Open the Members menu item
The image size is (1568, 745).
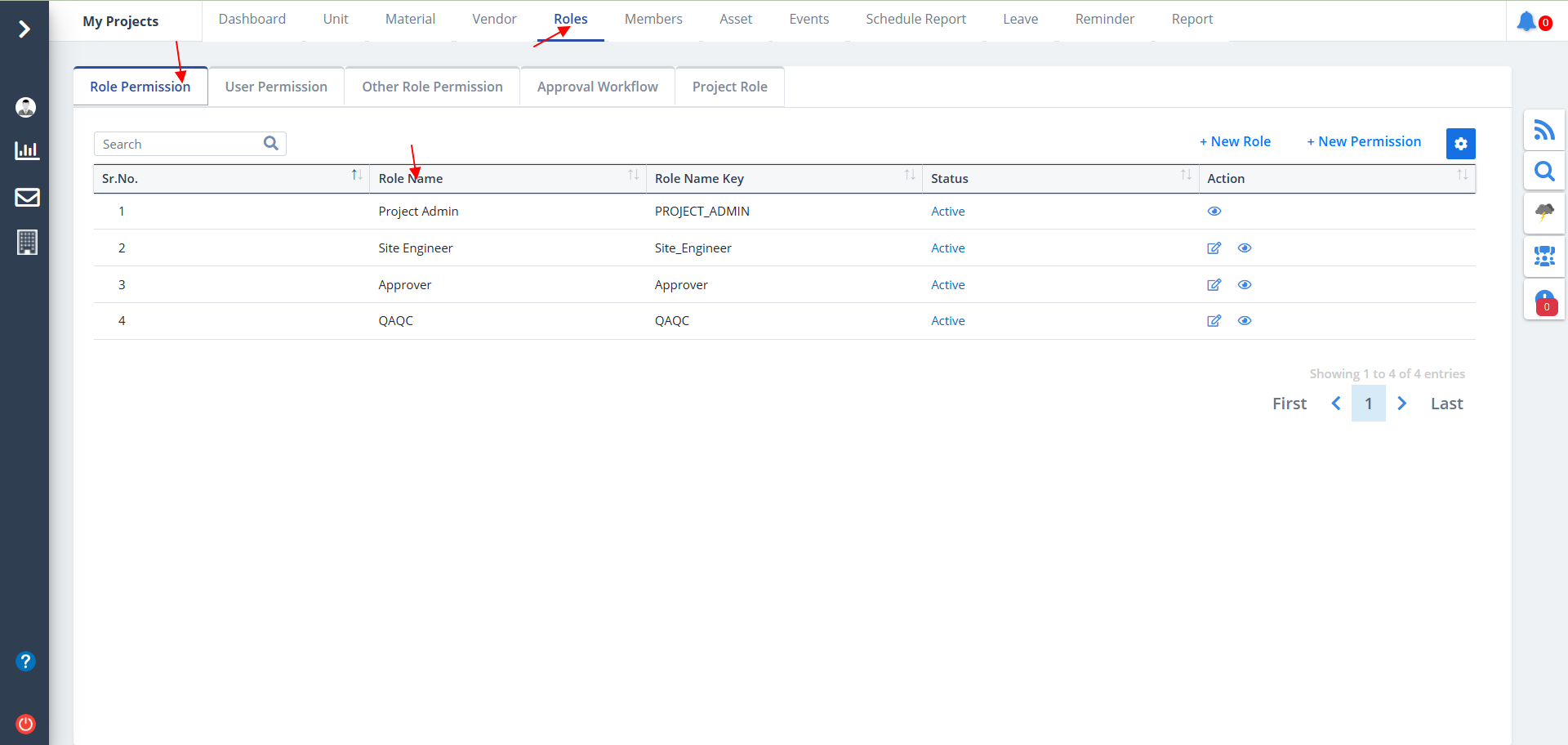coord(653,19)
